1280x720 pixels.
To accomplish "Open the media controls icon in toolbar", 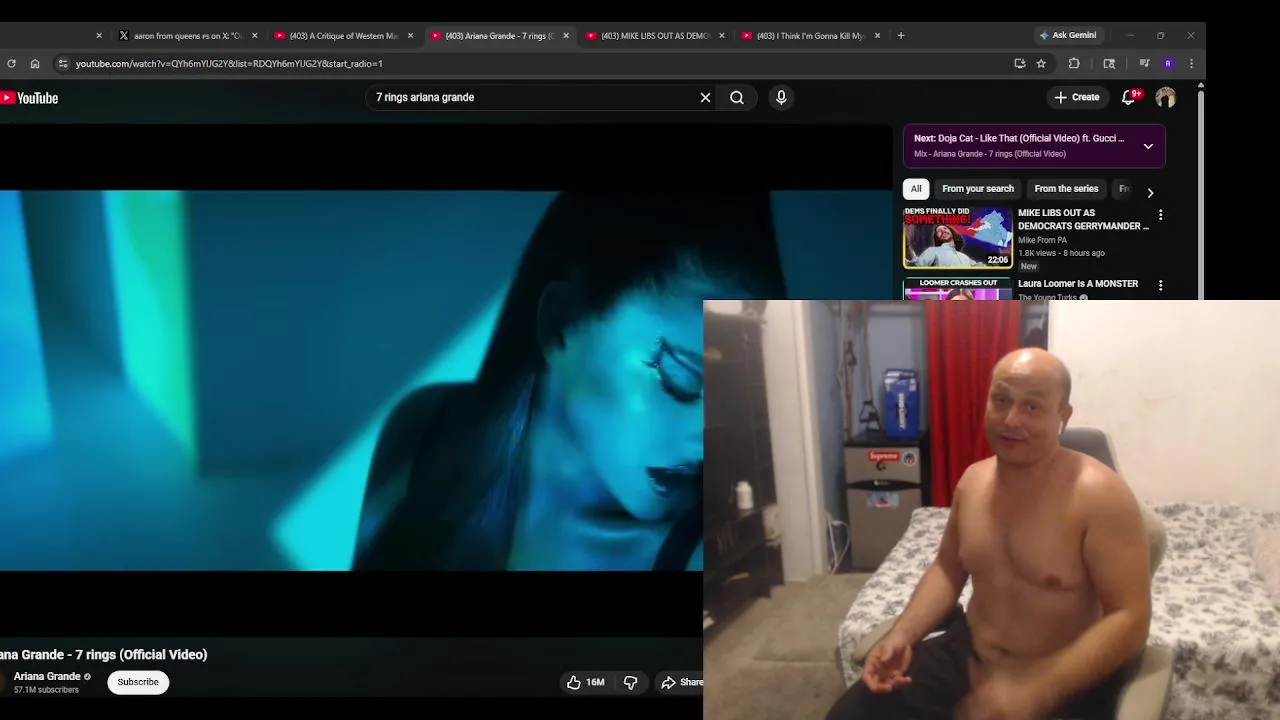I will 1144,63.
